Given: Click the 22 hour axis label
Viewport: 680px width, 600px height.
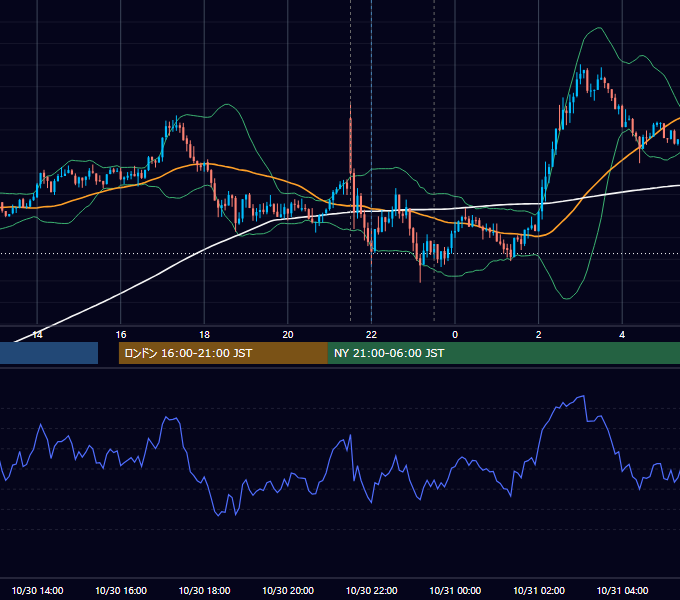Looking at the screenshot, I should (371, 335).
